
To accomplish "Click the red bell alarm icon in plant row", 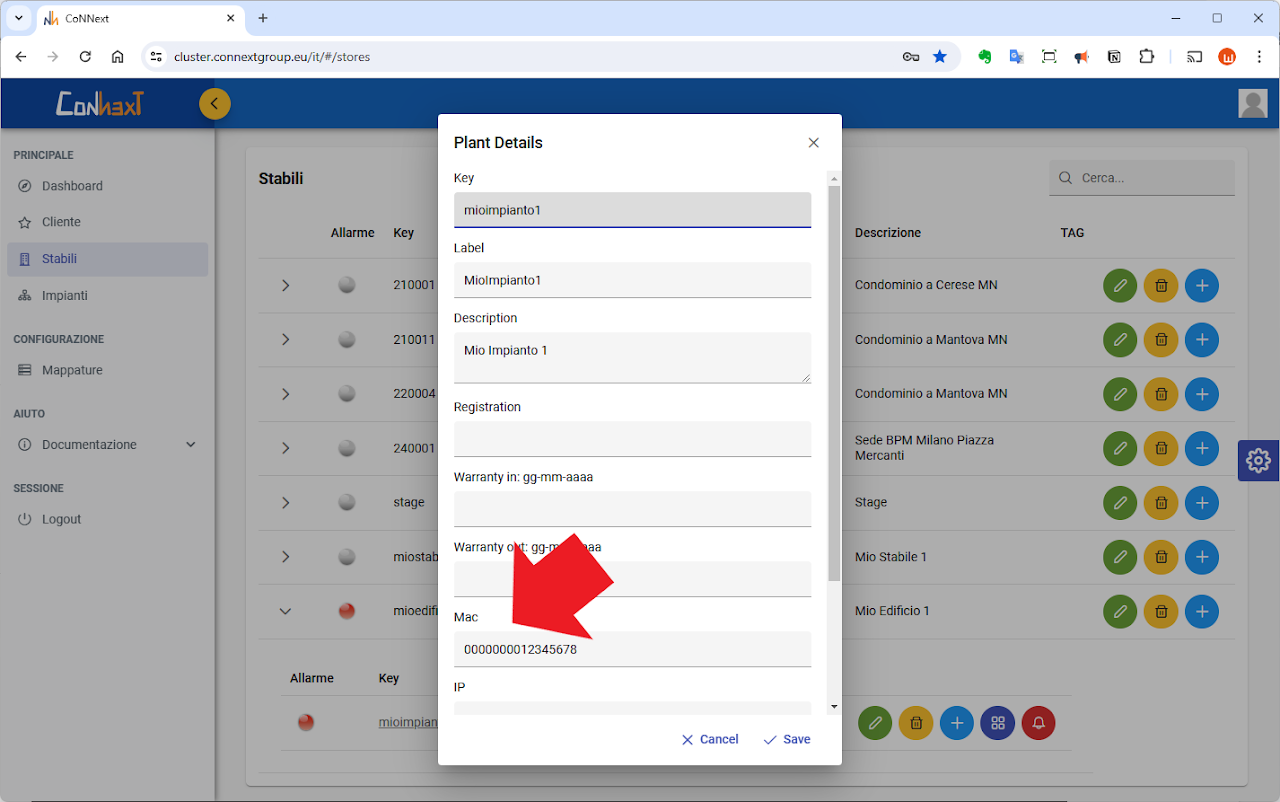I will [x=1038, y=723].
